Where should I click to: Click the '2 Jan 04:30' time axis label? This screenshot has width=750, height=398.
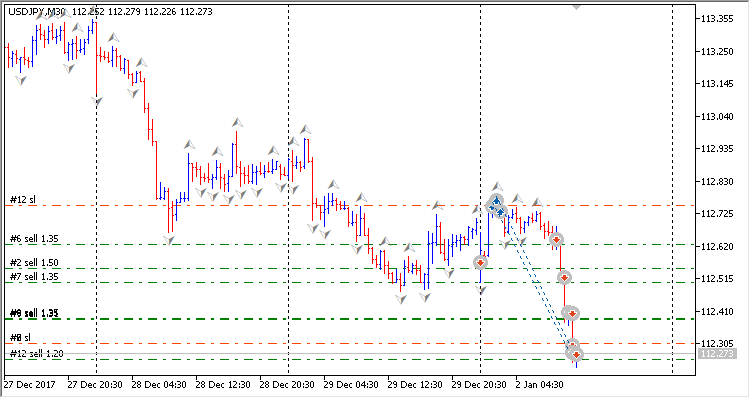click(x=539, y=385)
